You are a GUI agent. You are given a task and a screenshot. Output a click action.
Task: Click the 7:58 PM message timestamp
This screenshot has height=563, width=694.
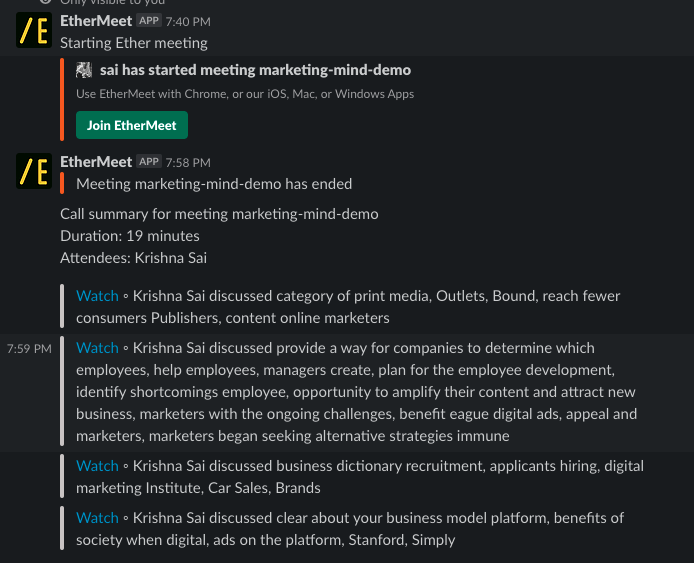[x=188, y=162]
